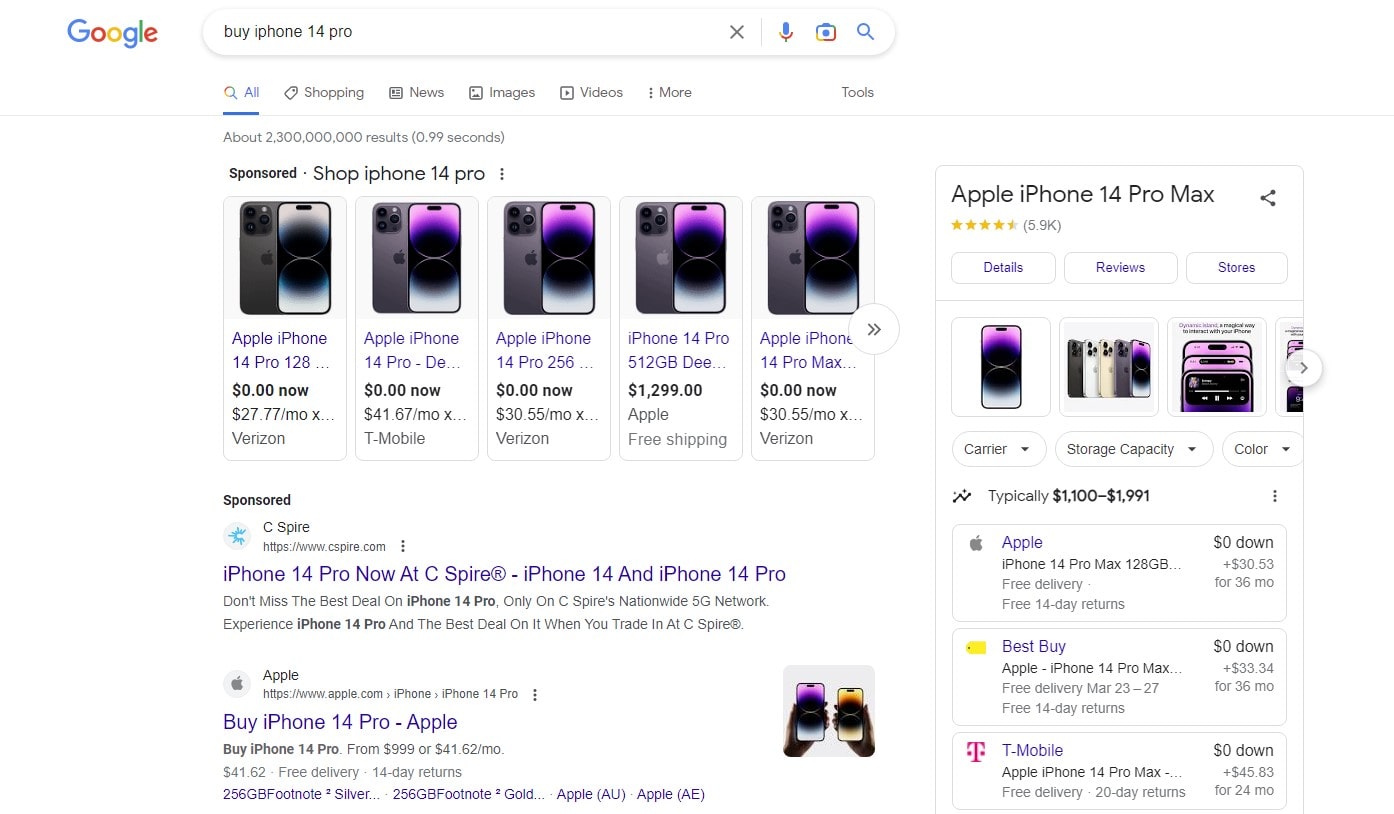Click the Reviews button in product panel
Viewport: 1394px width, 814px height.
(x=1120, y=267)
